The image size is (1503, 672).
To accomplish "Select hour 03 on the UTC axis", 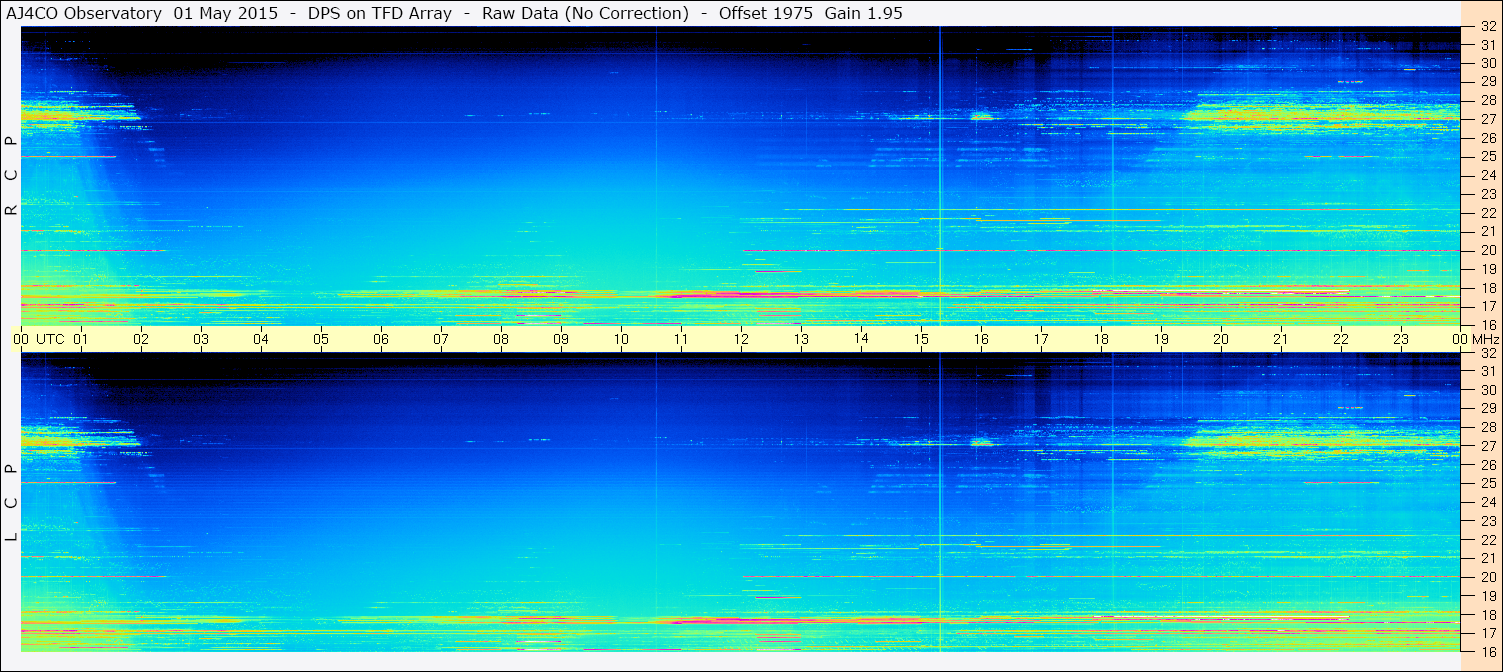I will (201, 339).
